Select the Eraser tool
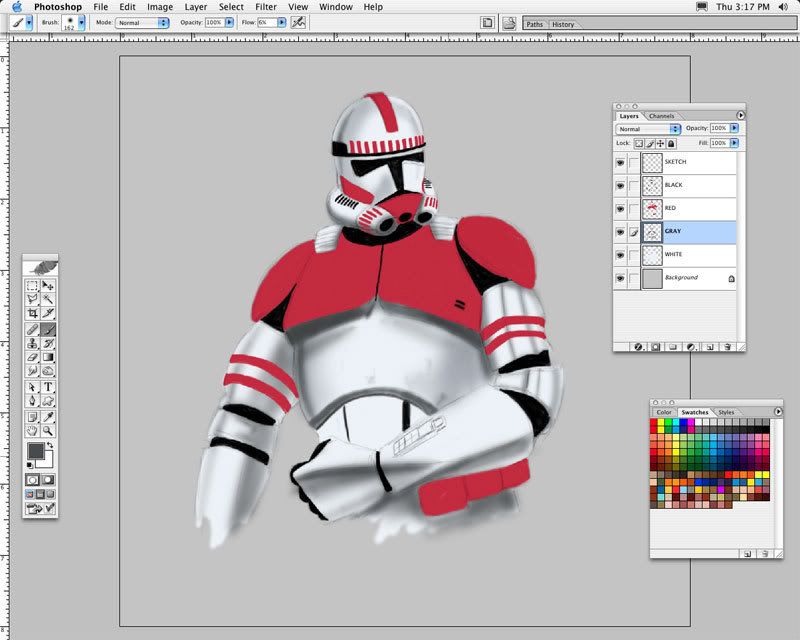 33,357
